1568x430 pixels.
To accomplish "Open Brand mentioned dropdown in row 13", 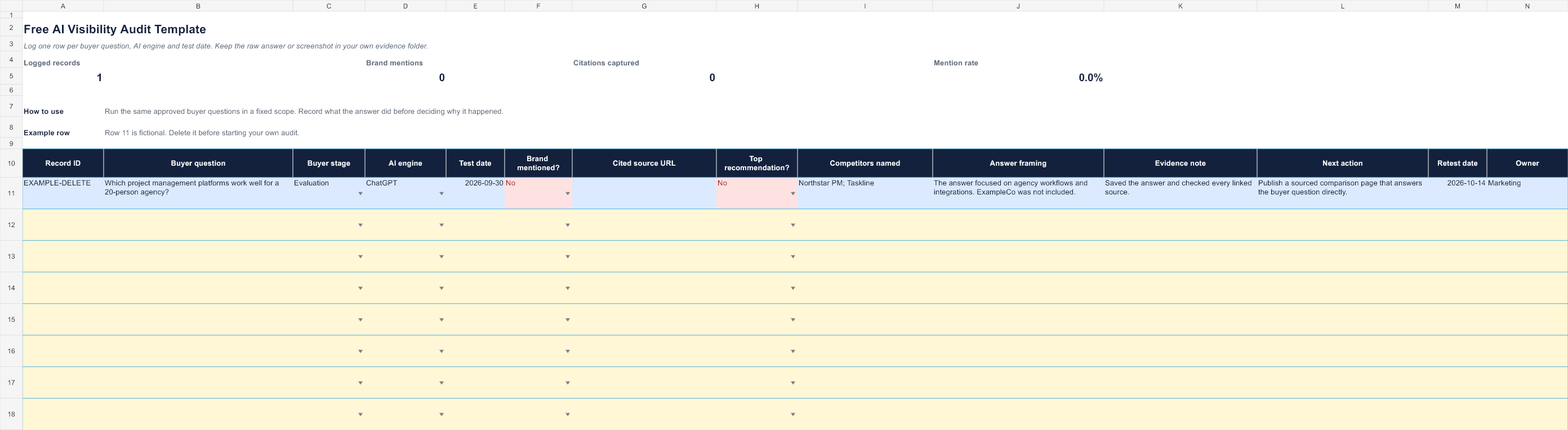I will (x=567, y=257).
